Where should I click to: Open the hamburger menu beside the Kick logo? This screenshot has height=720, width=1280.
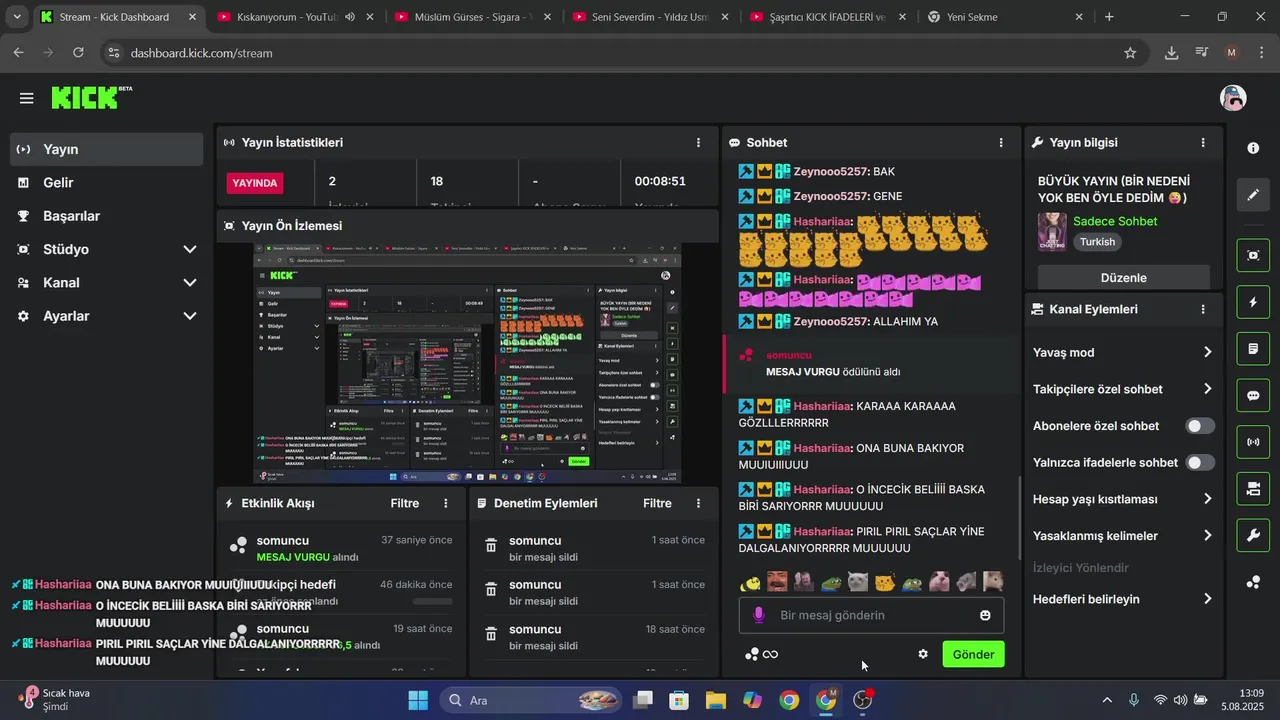point(27,98)
